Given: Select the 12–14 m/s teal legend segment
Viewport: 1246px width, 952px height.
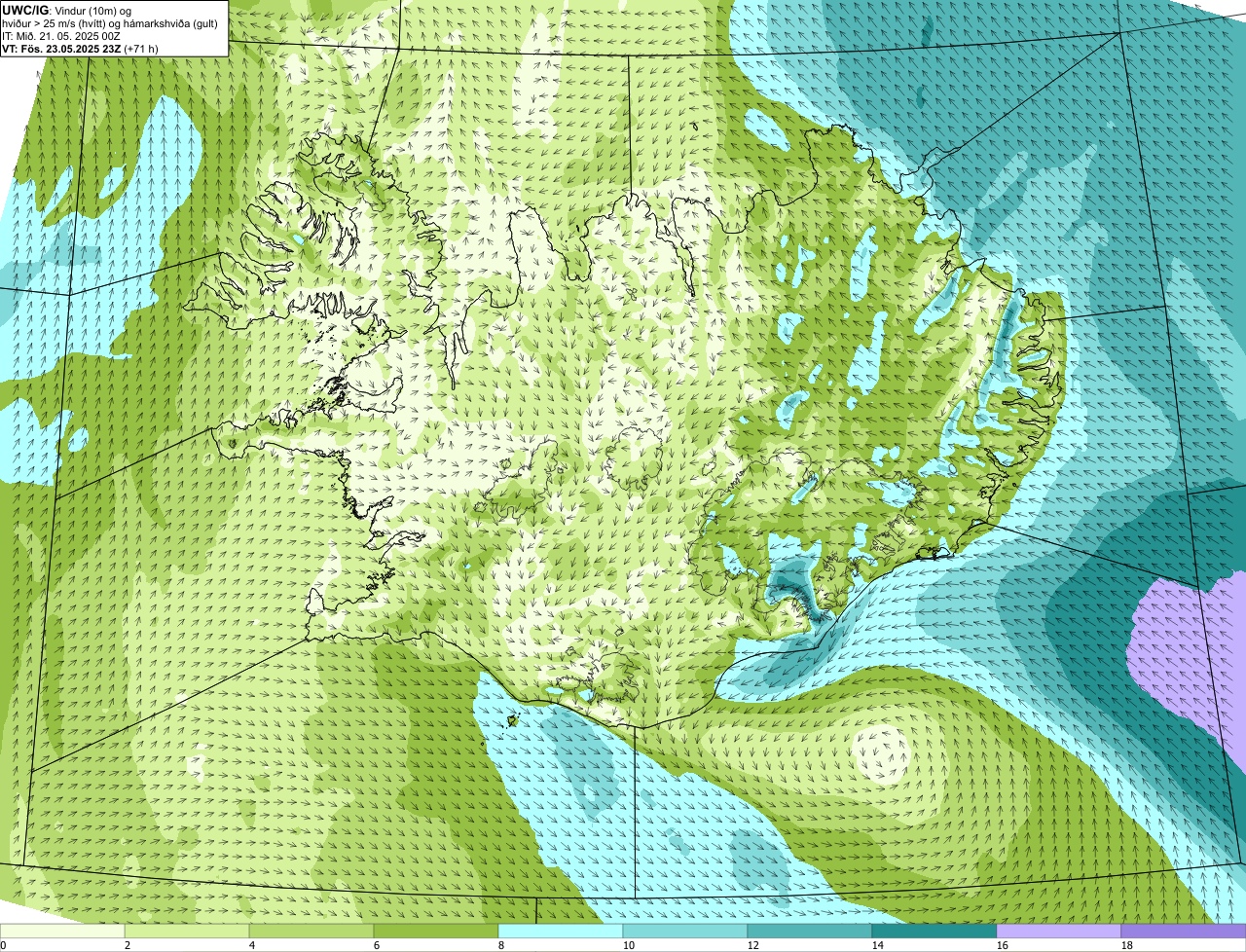Looking at the screenshot, I should [810, 931].
